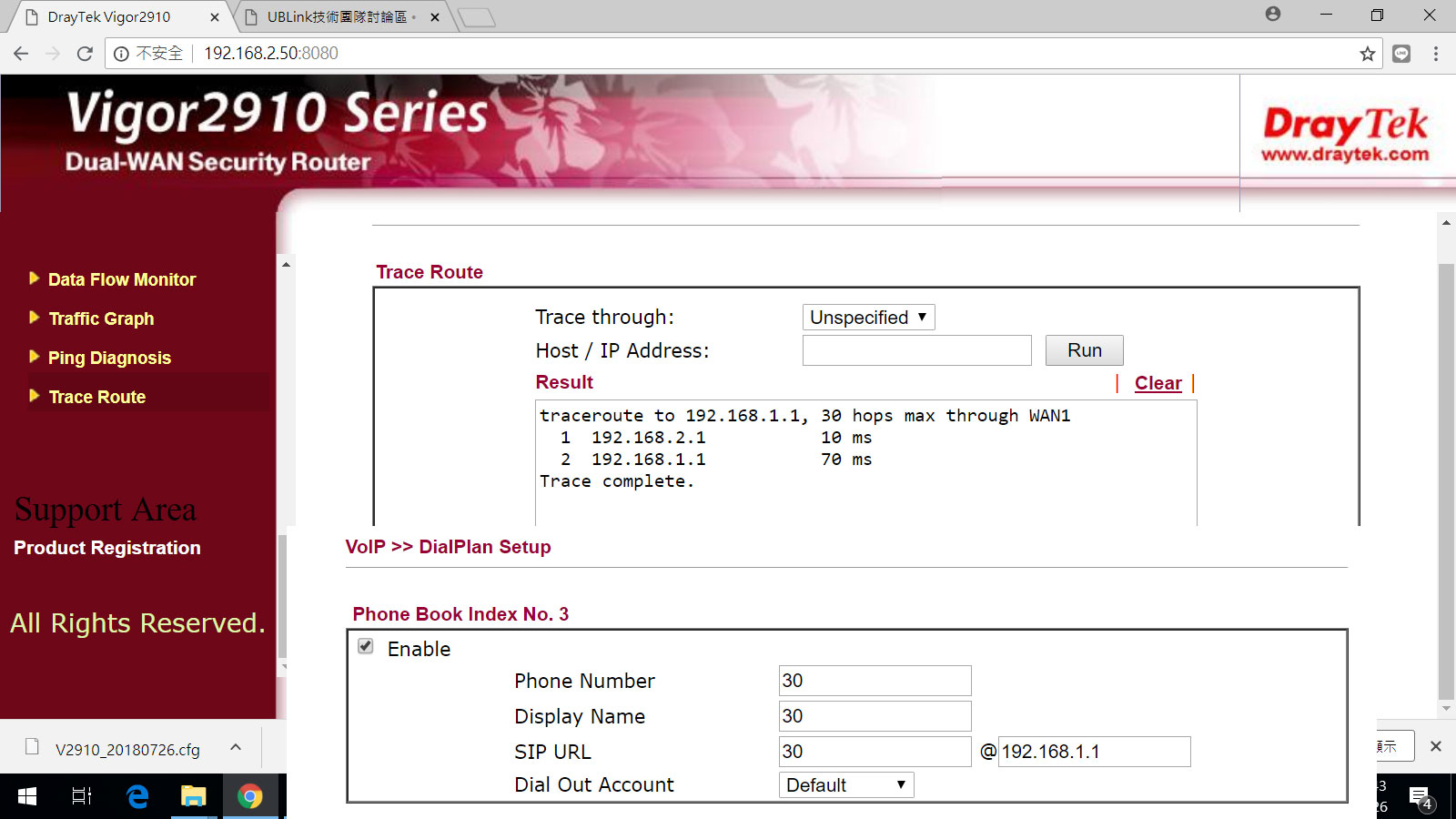
Task: Click the Ping Diagnosis arrow bullet
Action: coord(34,357)
